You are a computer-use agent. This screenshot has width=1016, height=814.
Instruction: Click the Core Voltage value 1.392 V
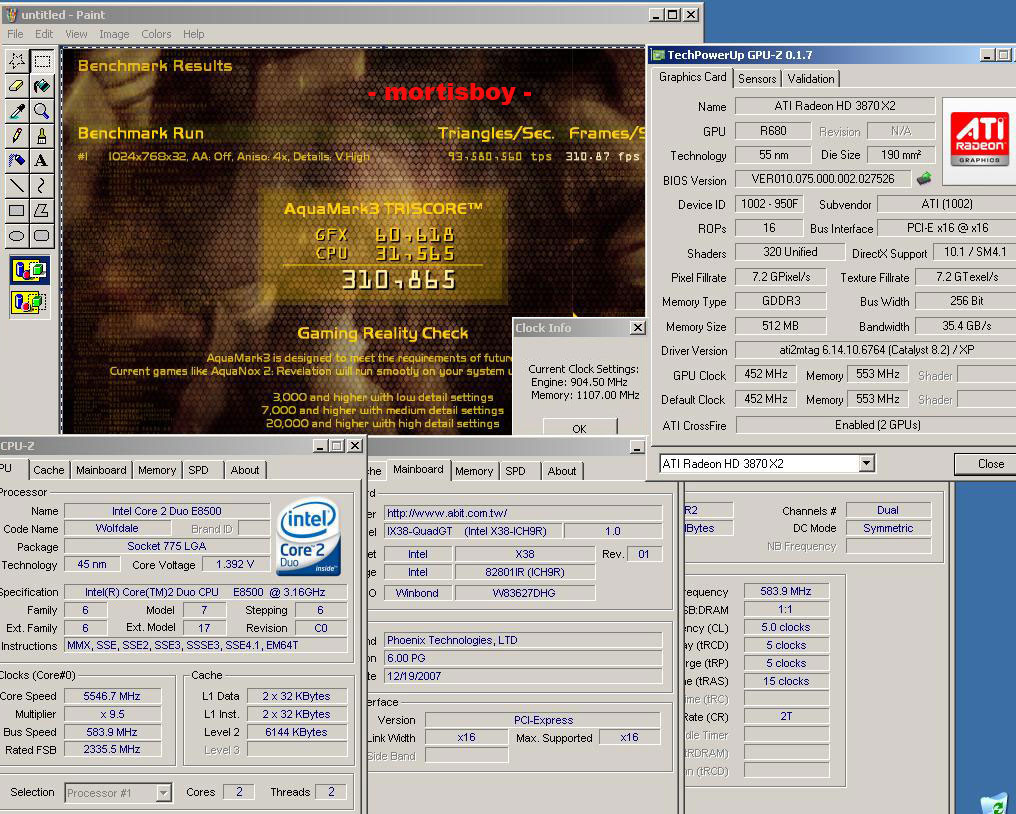(235, 564)
